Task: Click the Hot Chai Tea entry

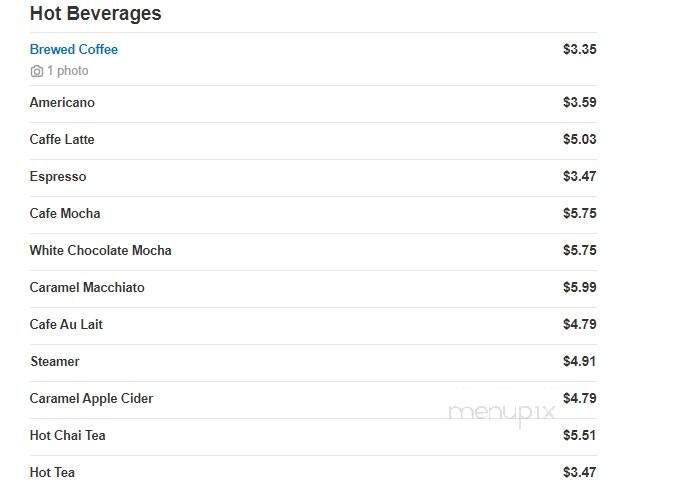Action: point(67,436)
